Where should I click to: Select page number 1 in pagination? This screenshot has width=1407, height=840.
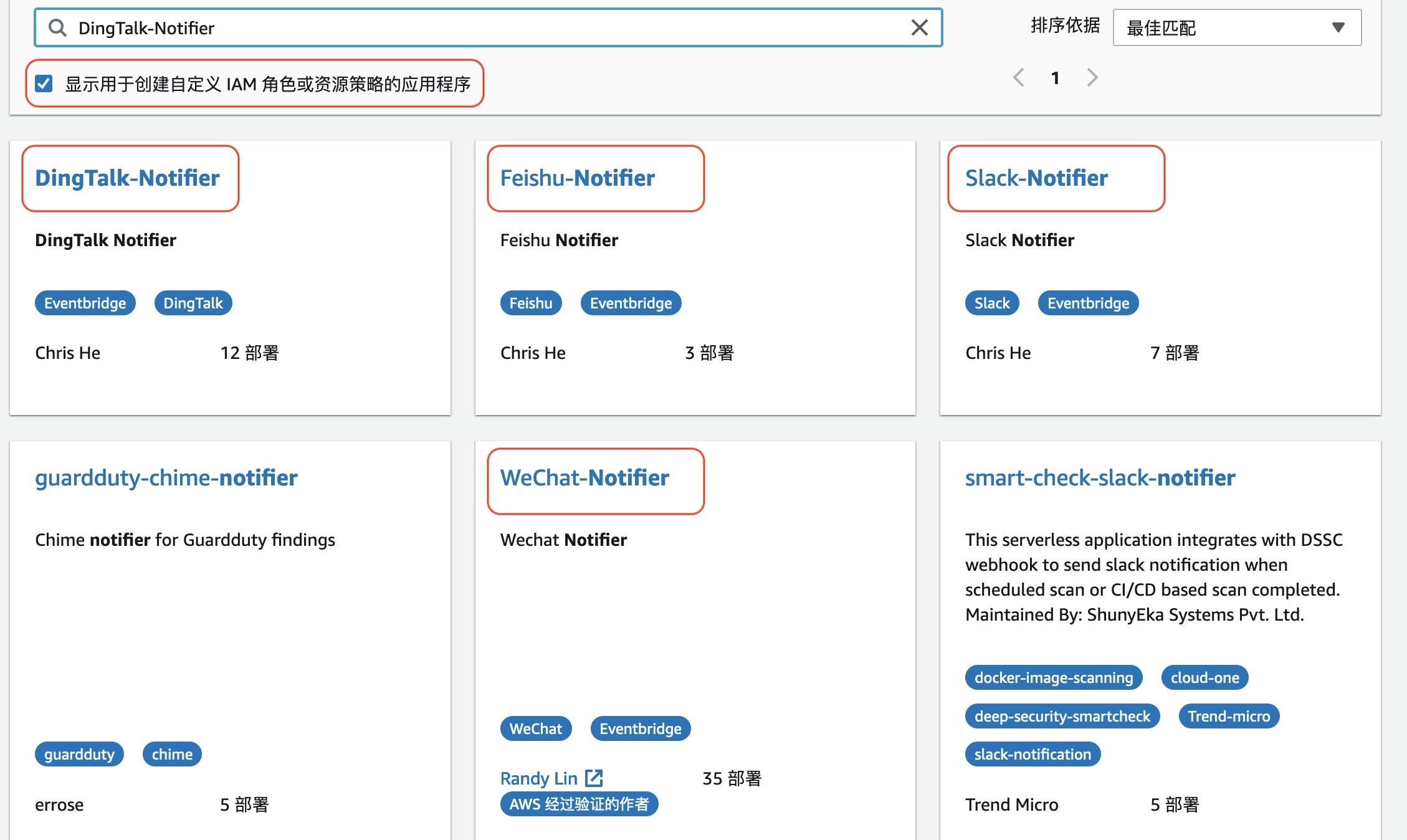tap(1055, 77)
